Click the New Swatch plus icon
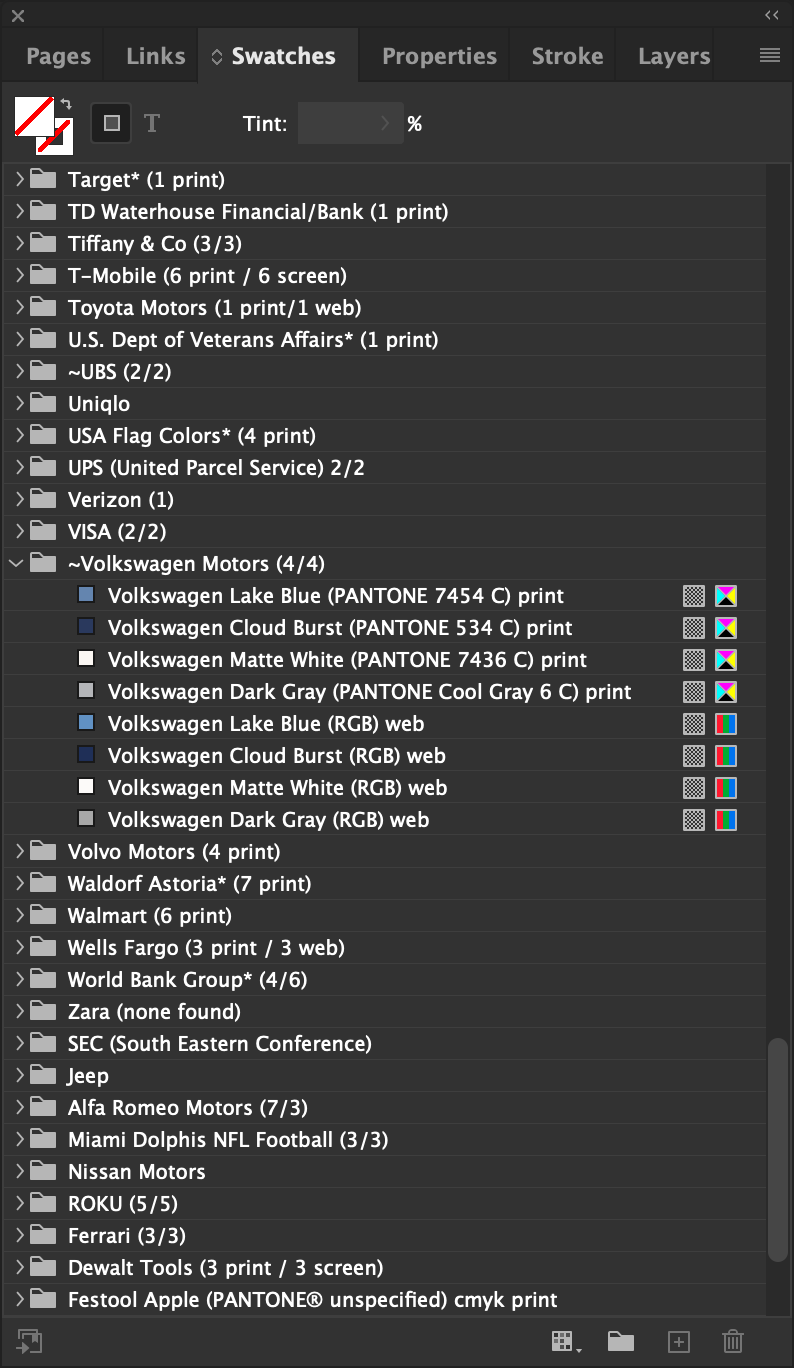This screenshot has width=794, height=1368. tap(679, 1341)
